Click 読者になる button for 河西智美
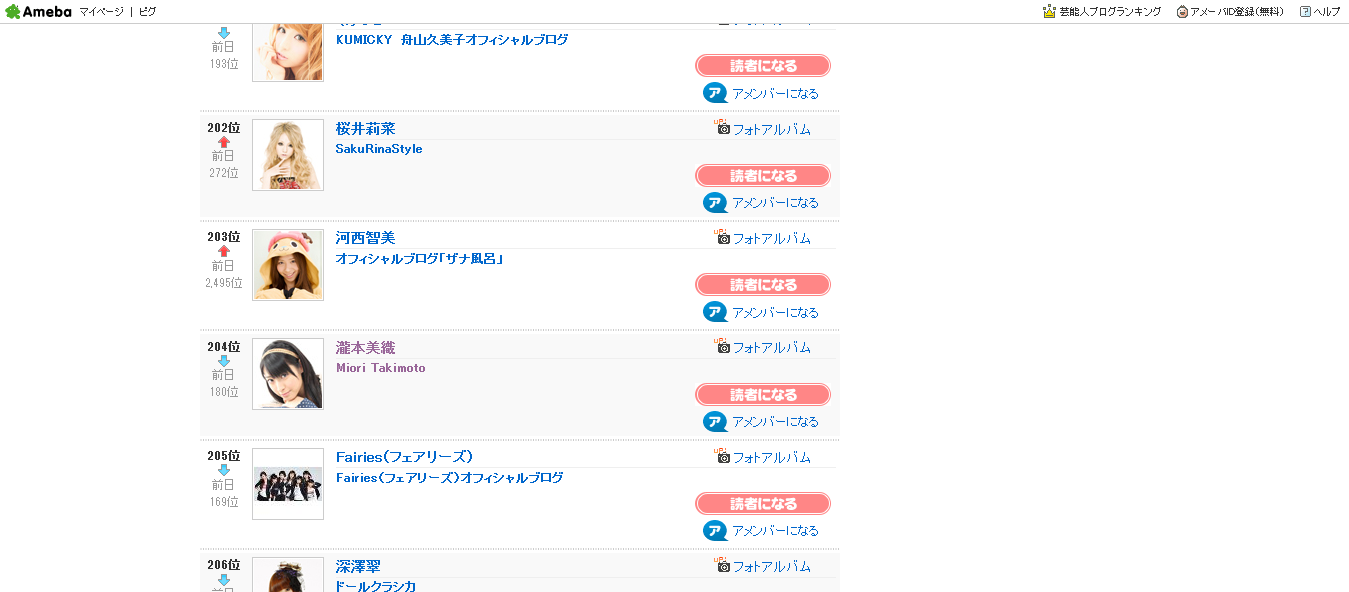Image resolution: width=1349 pixels, height=592 pixels. (763, 285)
